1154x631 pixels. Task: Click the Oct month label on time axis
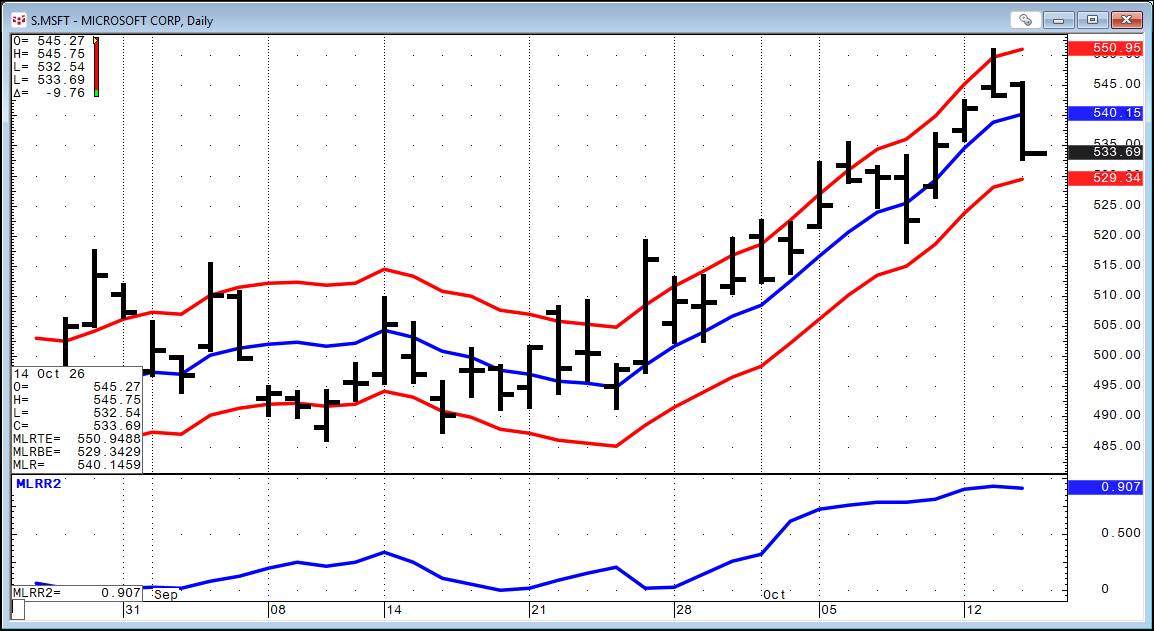coord(774,595)
